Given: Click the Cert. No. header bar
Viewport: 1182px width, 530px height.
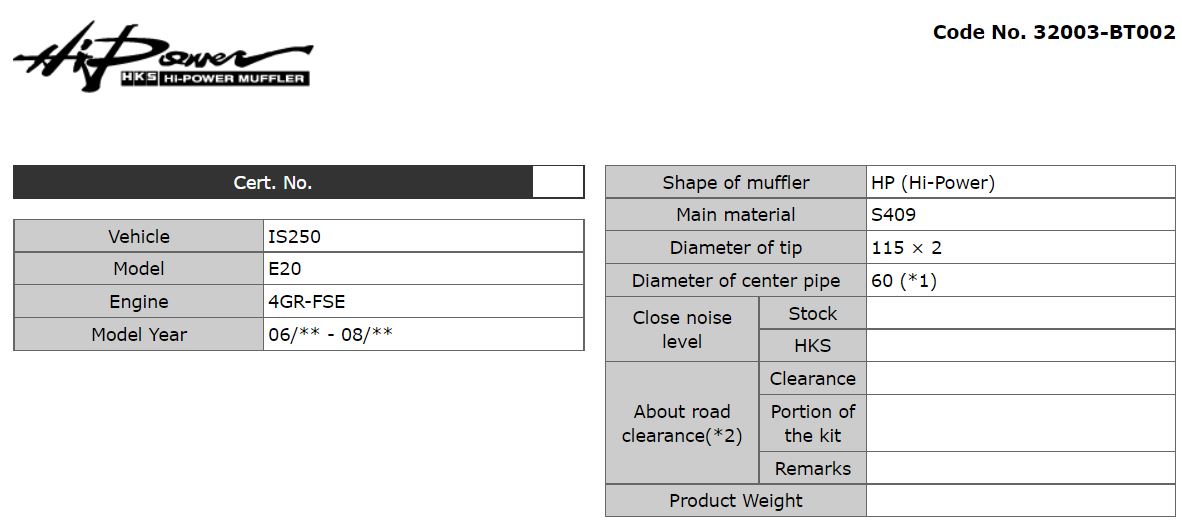Looking at the screenshot, I should pos(273,182).
